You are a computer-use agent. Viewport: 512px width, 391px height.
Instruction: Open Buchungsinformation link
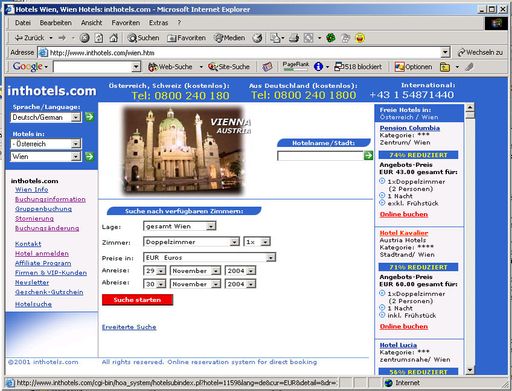coord(50,199)
